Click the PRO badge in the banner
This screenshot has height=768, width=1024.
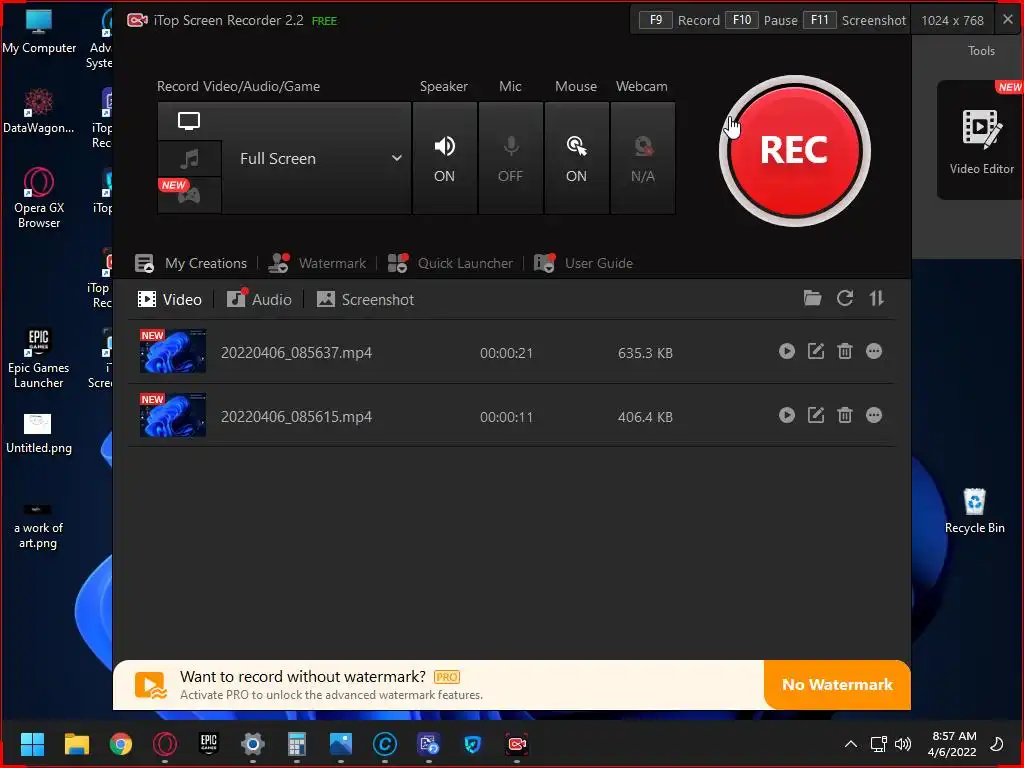tap(447, 677)
